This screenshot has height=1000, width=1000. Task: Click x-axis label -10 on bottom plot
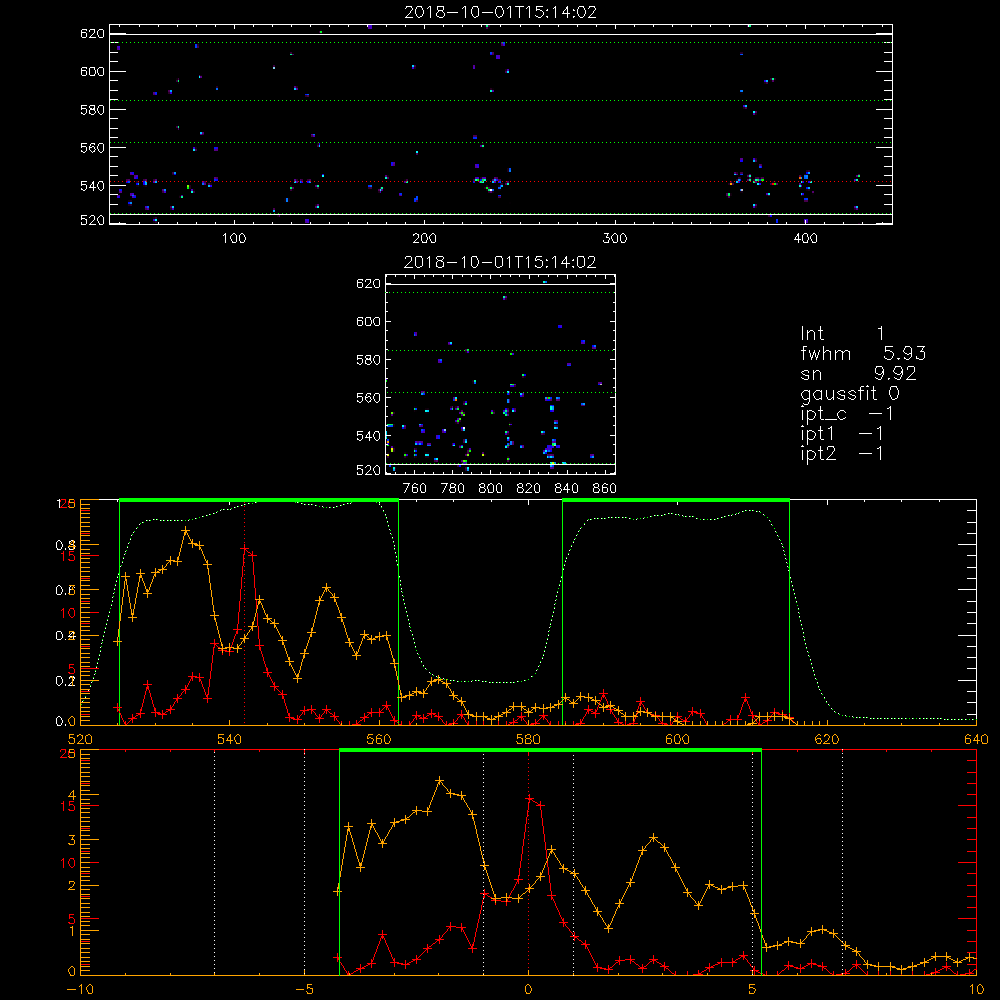[x=80, y=989]
